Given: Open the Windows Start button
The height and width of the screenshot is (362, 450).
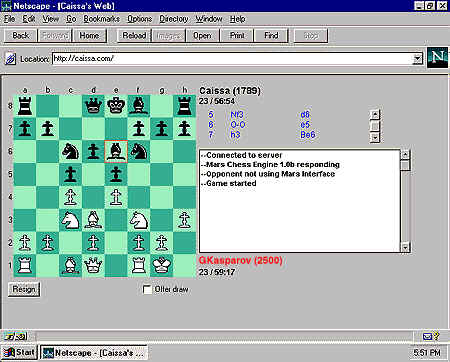Looking at the screenshot, I should click(x=19, y=353).
